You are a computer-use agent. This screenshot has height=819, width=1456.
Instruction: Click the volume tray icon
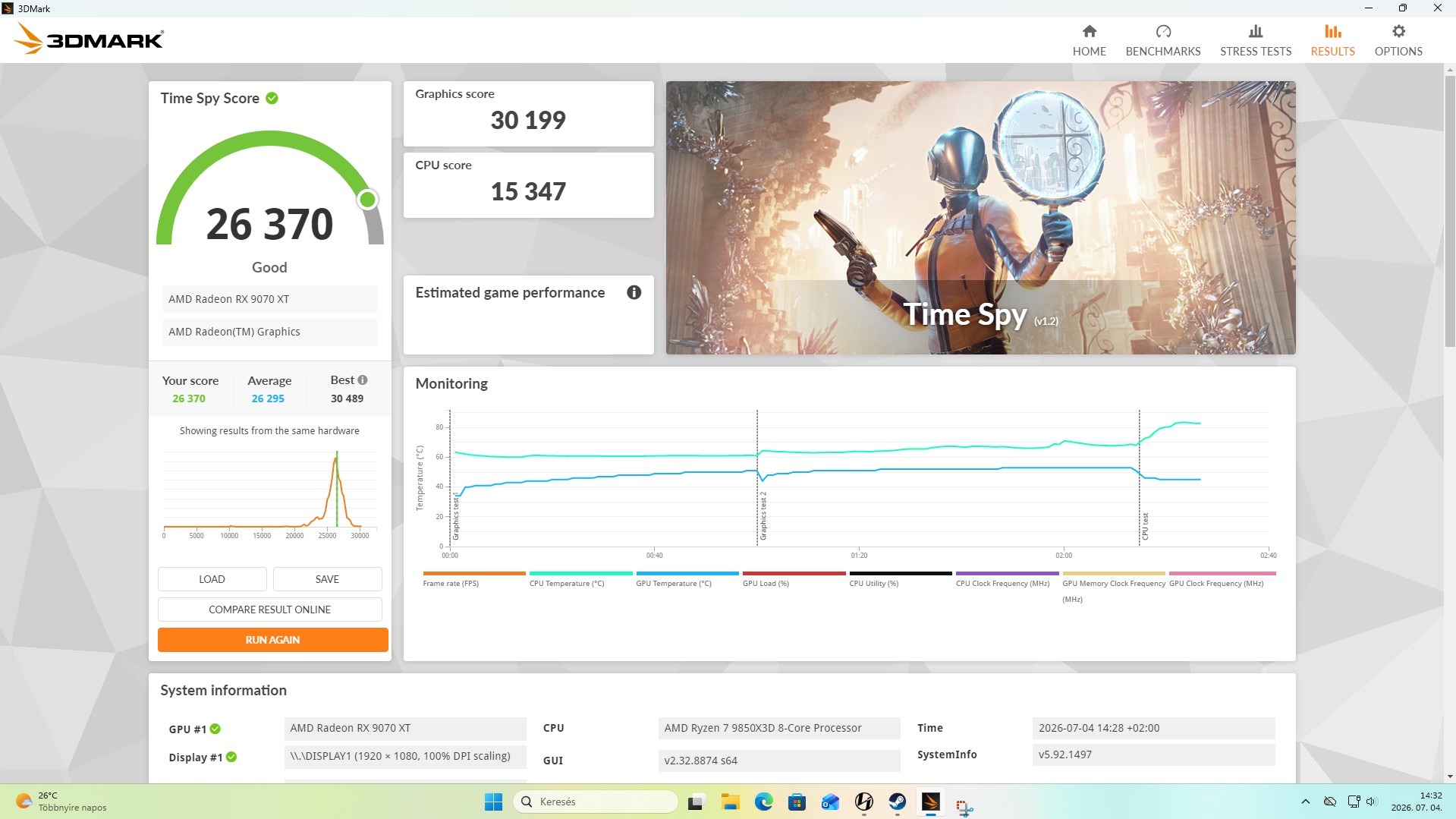(1371, 802)
